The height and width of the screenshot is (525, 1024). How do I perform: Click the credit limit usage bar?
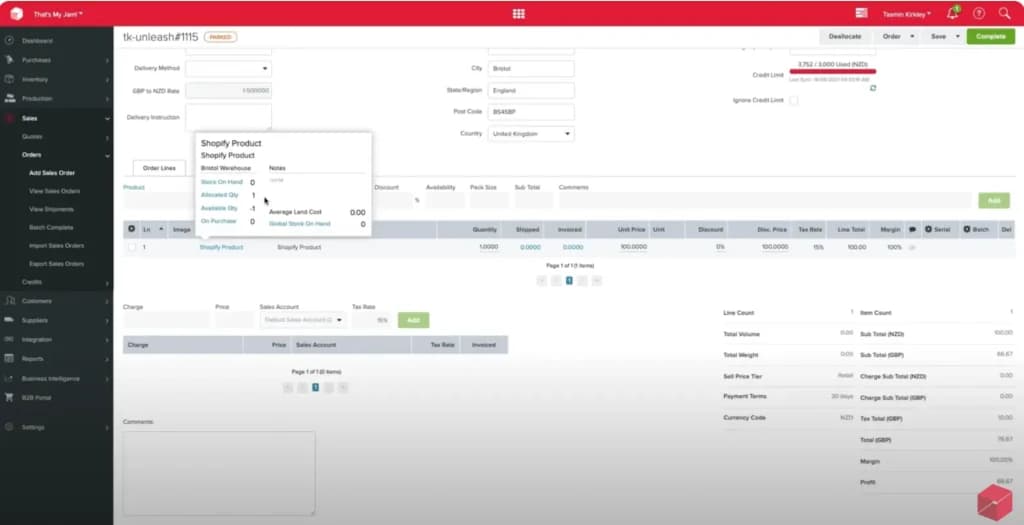pyautogui.click(x=833, y=71)
